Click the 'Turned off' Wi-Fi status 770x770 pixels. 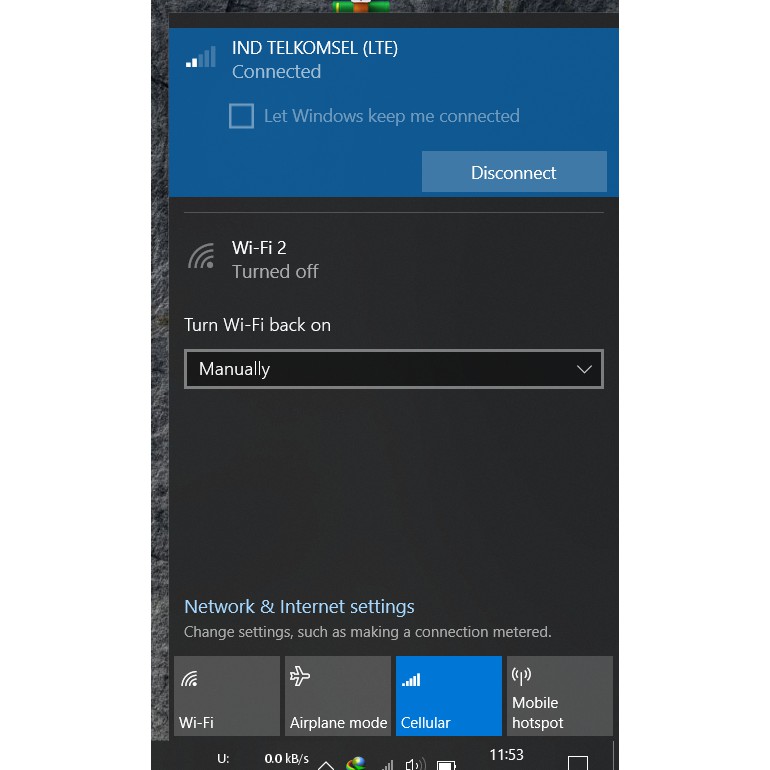(275, 272)
